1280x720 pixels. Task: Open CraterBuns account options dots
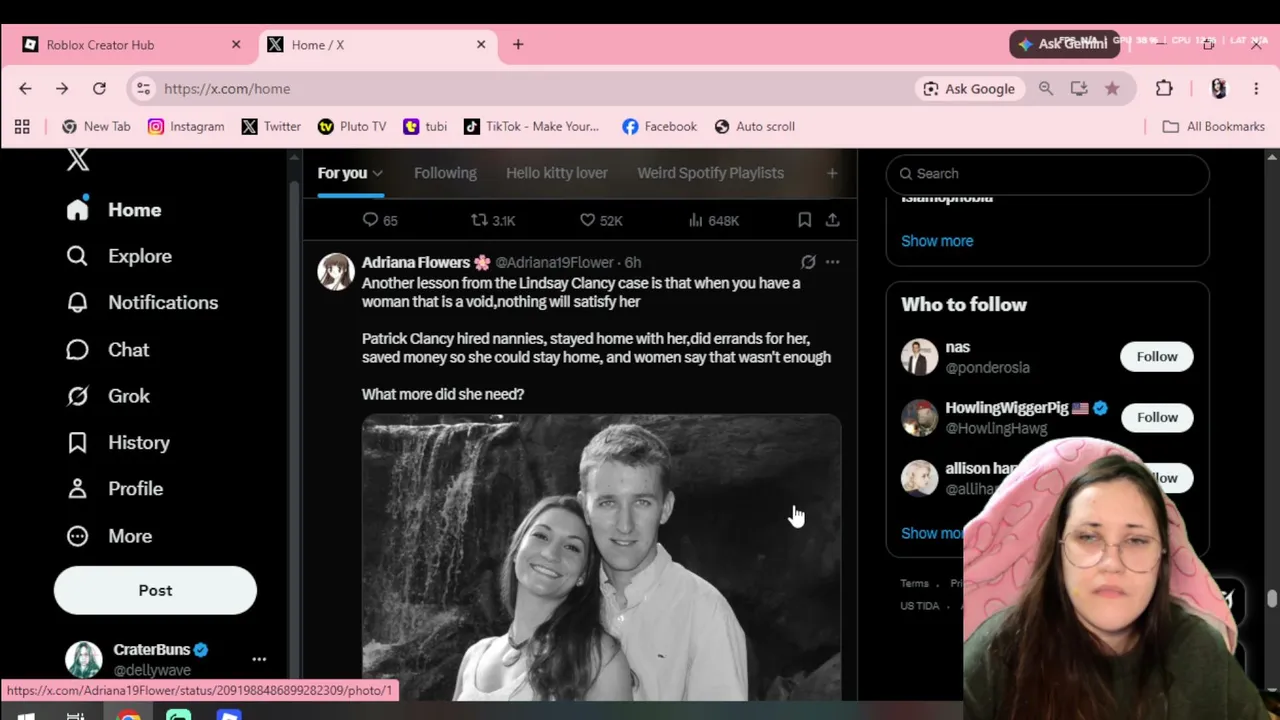[259, 659]
